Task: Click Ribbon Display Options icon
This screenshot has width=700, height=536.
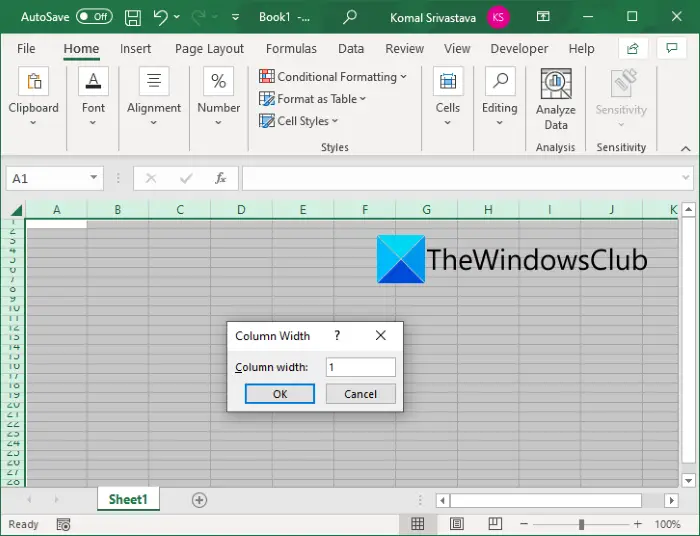Action: coord(543,17)
